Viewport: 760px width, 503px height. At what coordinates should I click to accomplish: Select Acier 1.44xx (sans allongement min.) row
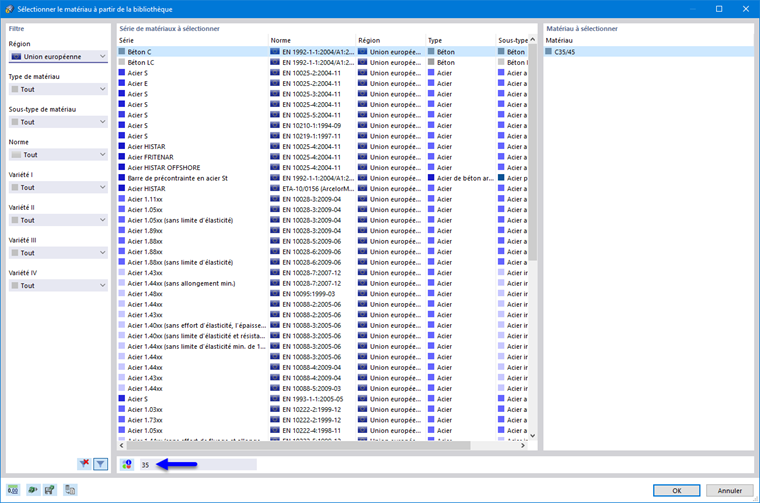pos(323,283)
